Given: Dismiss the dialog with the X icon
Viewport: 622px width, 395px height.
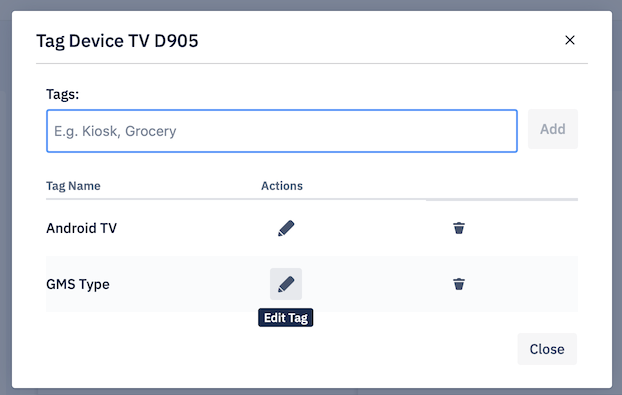Looking at the screenshot, I should pyautogui.click(x=570, y=40).
